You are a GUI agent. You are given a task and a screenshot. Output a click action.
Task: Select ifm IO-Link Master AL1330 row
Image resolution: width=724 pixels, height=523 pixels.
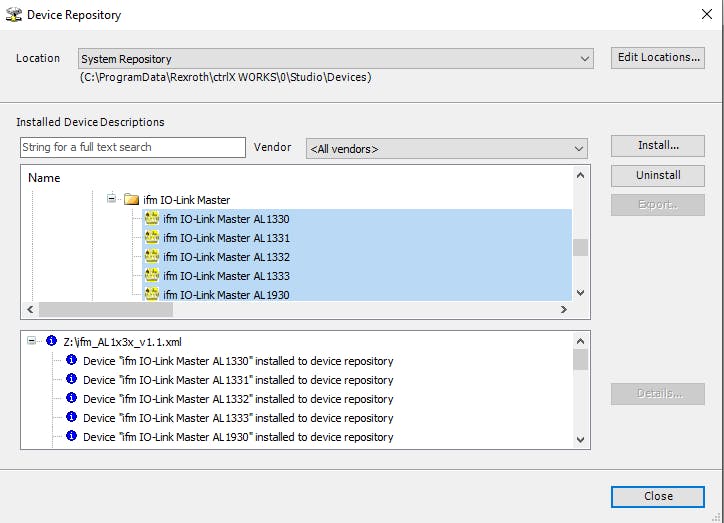coord(357,219)
